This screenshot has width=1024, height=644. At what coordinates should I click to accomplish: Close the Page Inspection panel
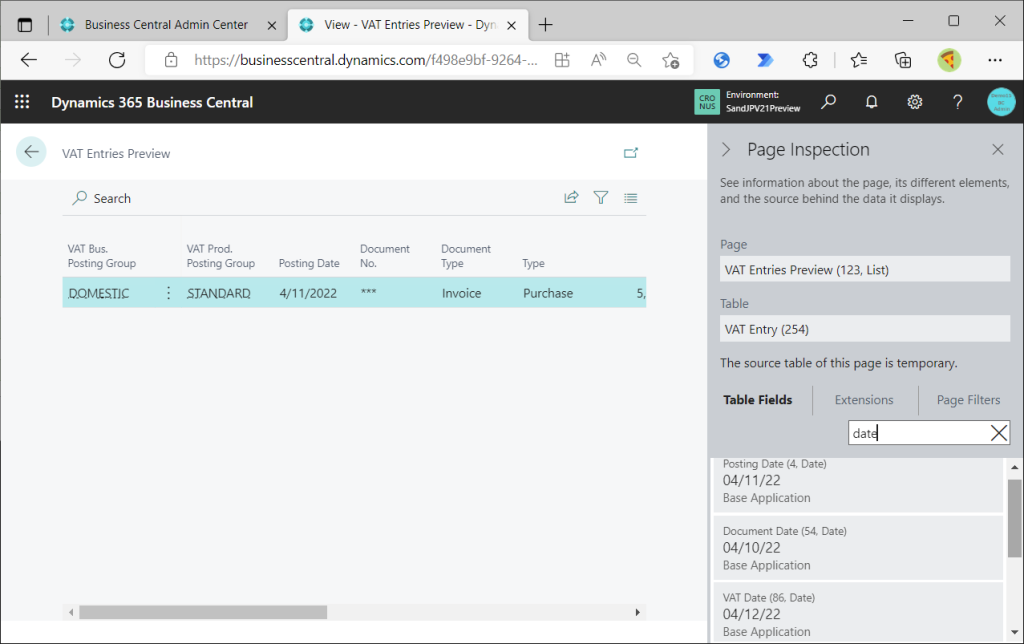click(x=997, y=150)
